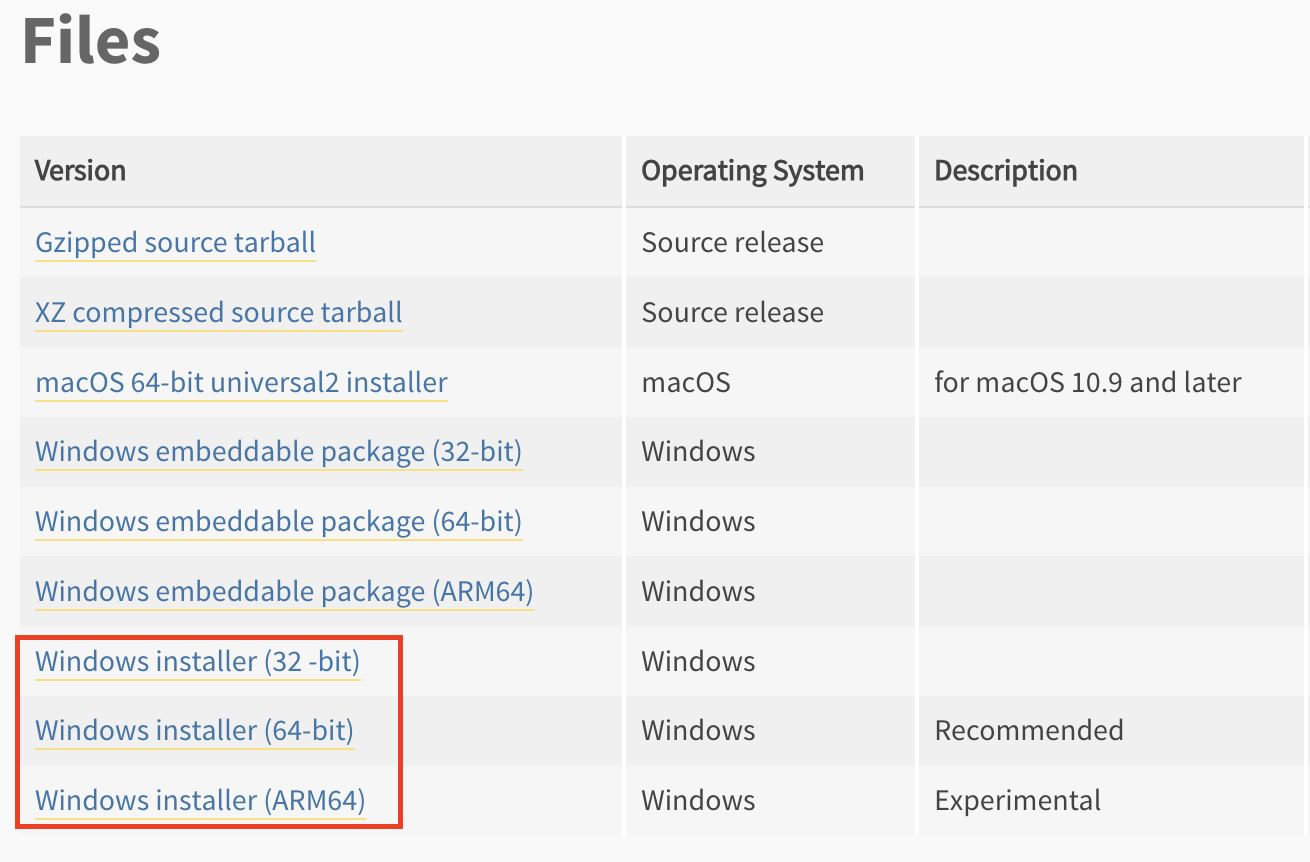This screenshot has height=862, width=1310.
Task: Click the Source release label for Gzipped tarball
Action: [732, 242]
